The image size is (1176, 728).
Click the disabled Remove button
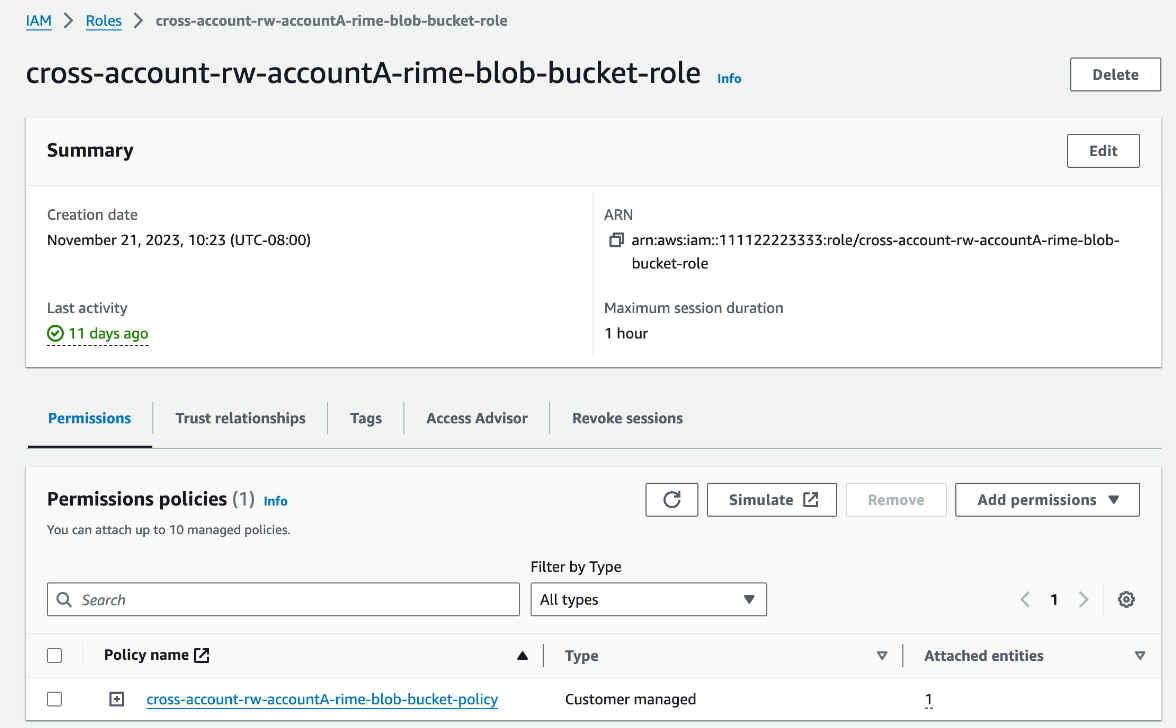(x=896, y=500)
